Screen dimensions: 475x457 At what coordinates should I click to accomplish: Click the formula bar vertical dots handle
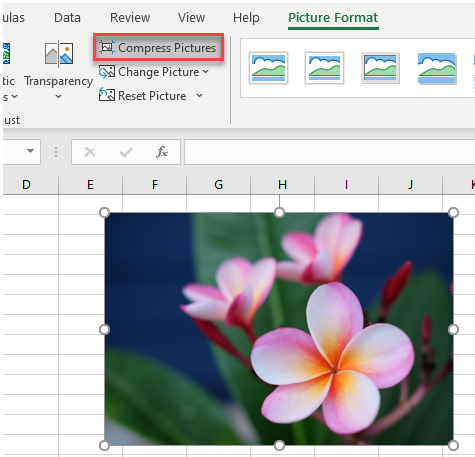coord(56,152)
